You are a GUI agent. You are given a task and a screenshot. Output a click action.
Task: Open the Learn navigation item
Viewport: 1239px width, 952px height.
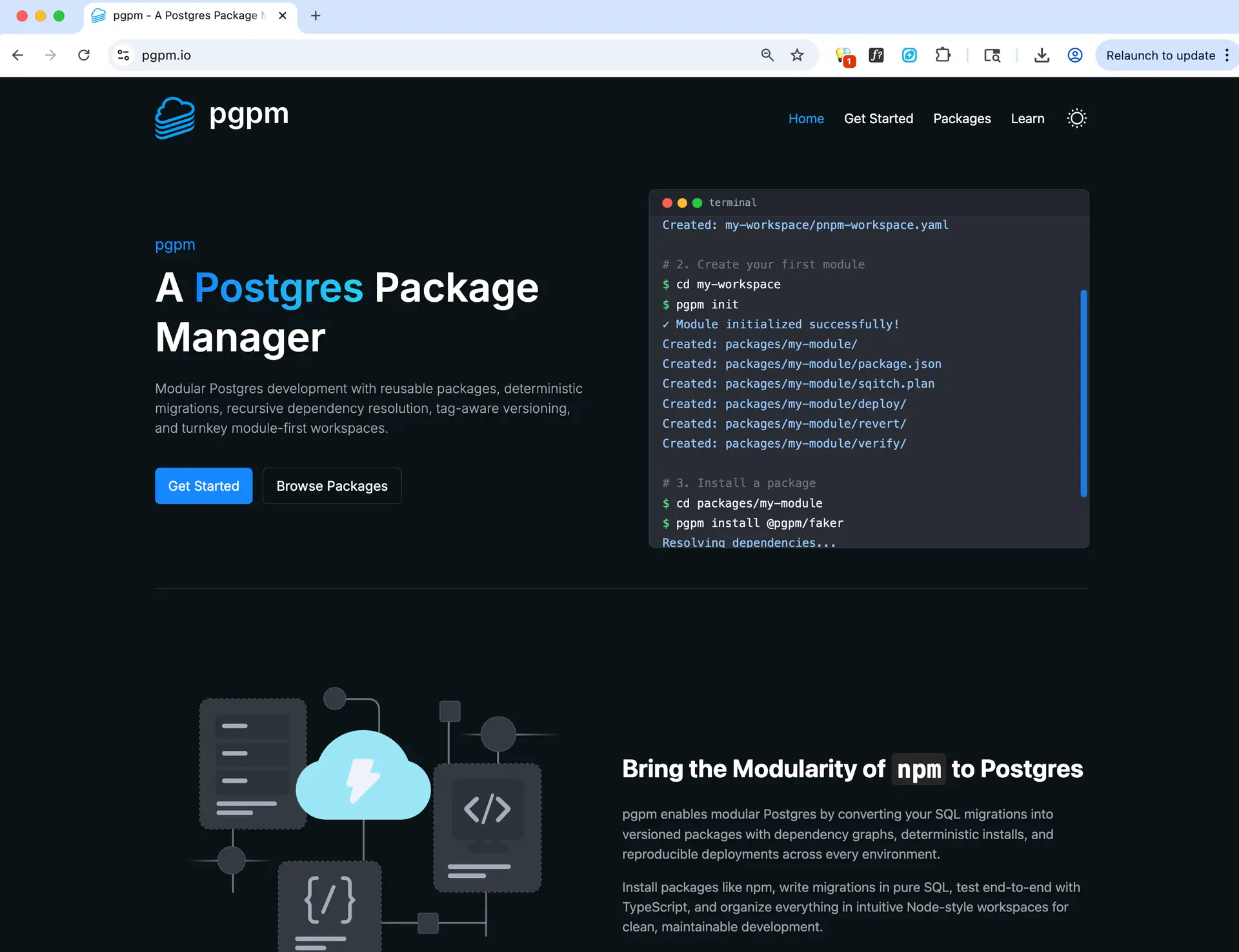click(x=1027, y=119)
